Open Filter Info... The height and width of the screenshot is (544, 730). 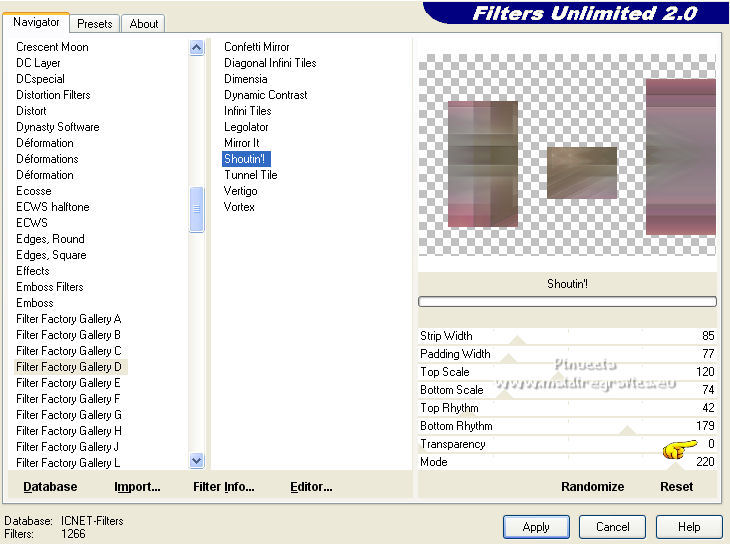(x=223, y=487)
